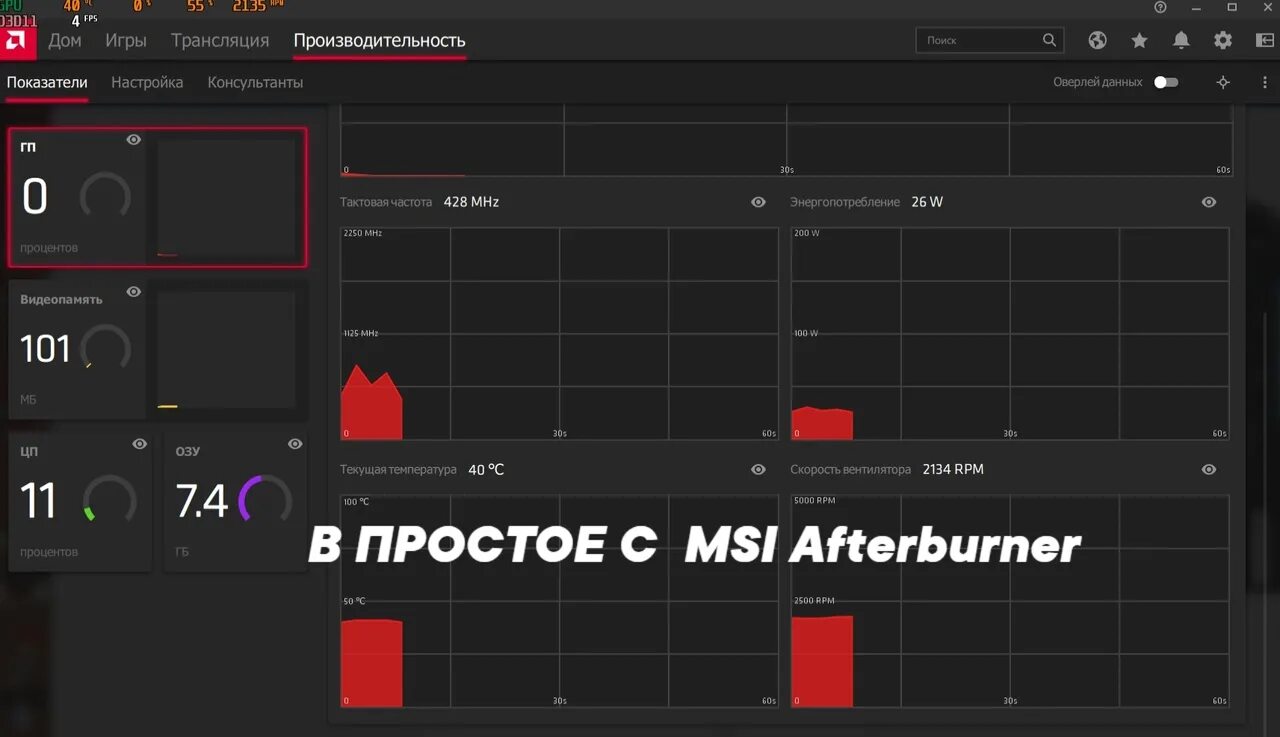
Task: Open notifications bell icon
Action: point(1181,40)
